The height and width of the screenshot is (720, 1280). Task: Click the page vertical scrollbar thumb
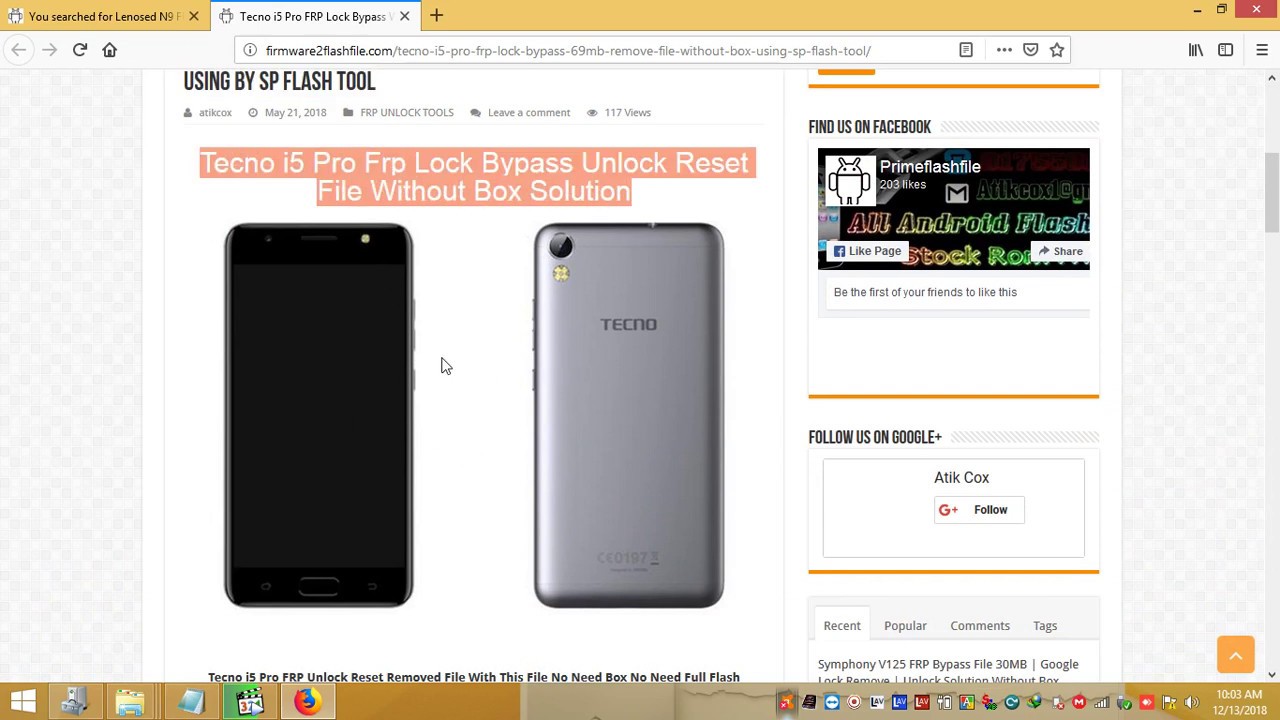1272,193
